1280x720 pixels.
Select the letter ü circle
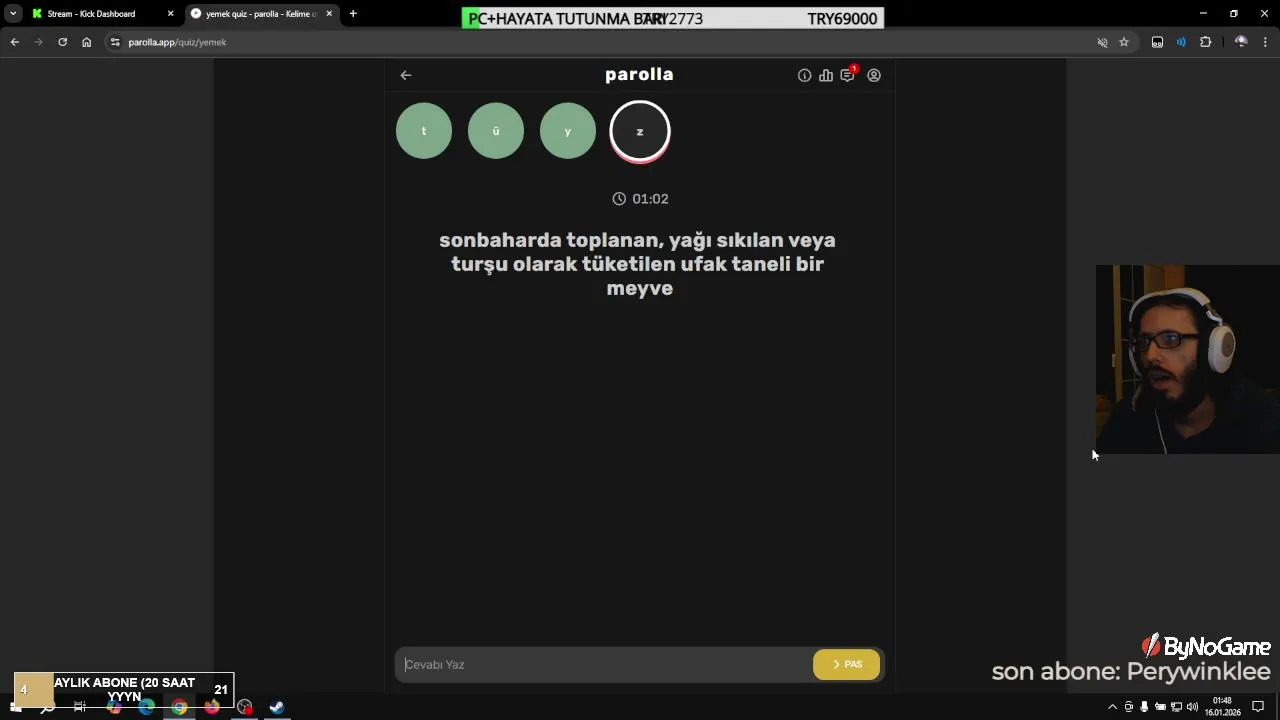(496, 131)
